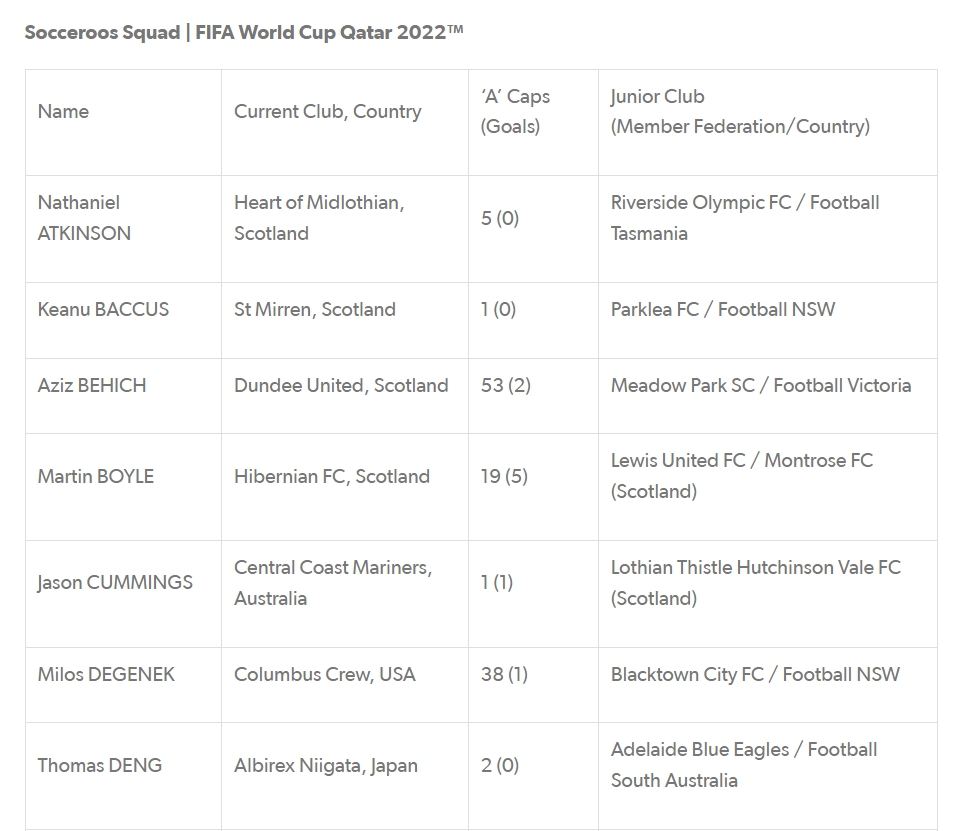Select the Aziz BEHICH name cell

[91, 386]
